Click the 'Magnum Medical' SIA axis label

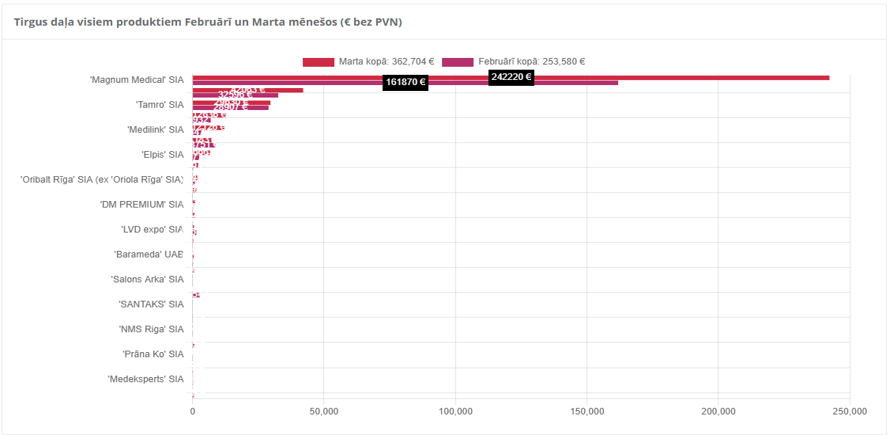(x=137, y=80)
